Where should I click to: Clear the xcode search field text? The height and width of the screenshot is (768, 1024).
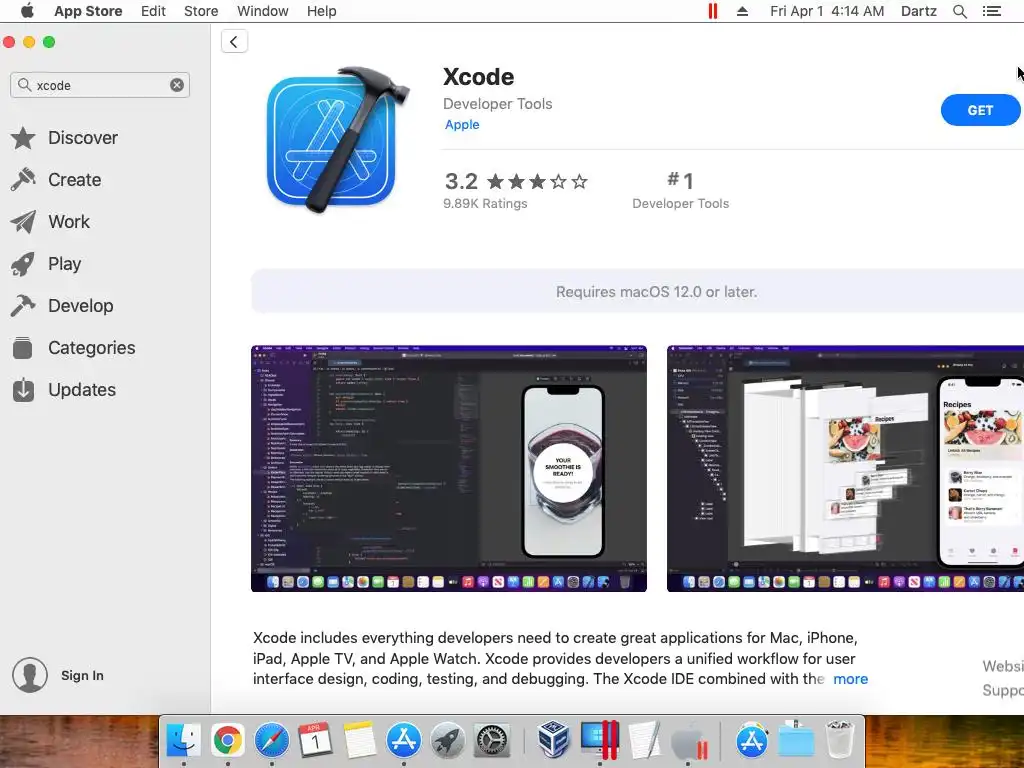pyautogui.click(x=177, y=85)
